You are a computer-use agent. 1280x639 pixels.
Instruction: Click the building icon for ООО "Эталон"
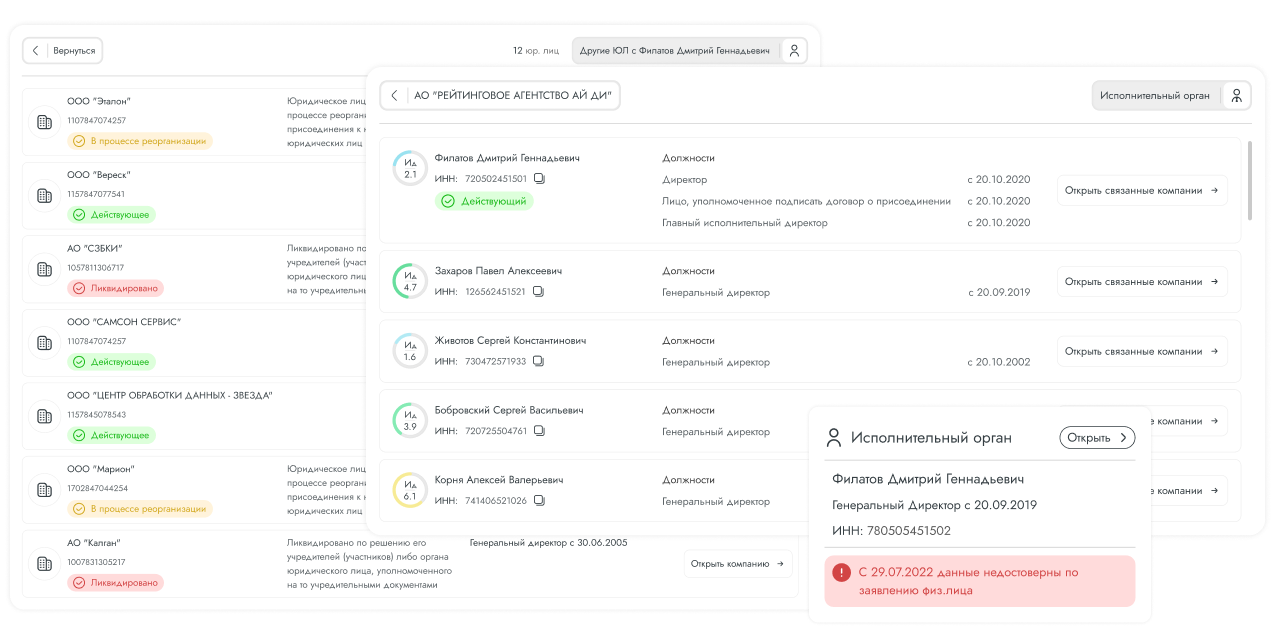point(44,122)
